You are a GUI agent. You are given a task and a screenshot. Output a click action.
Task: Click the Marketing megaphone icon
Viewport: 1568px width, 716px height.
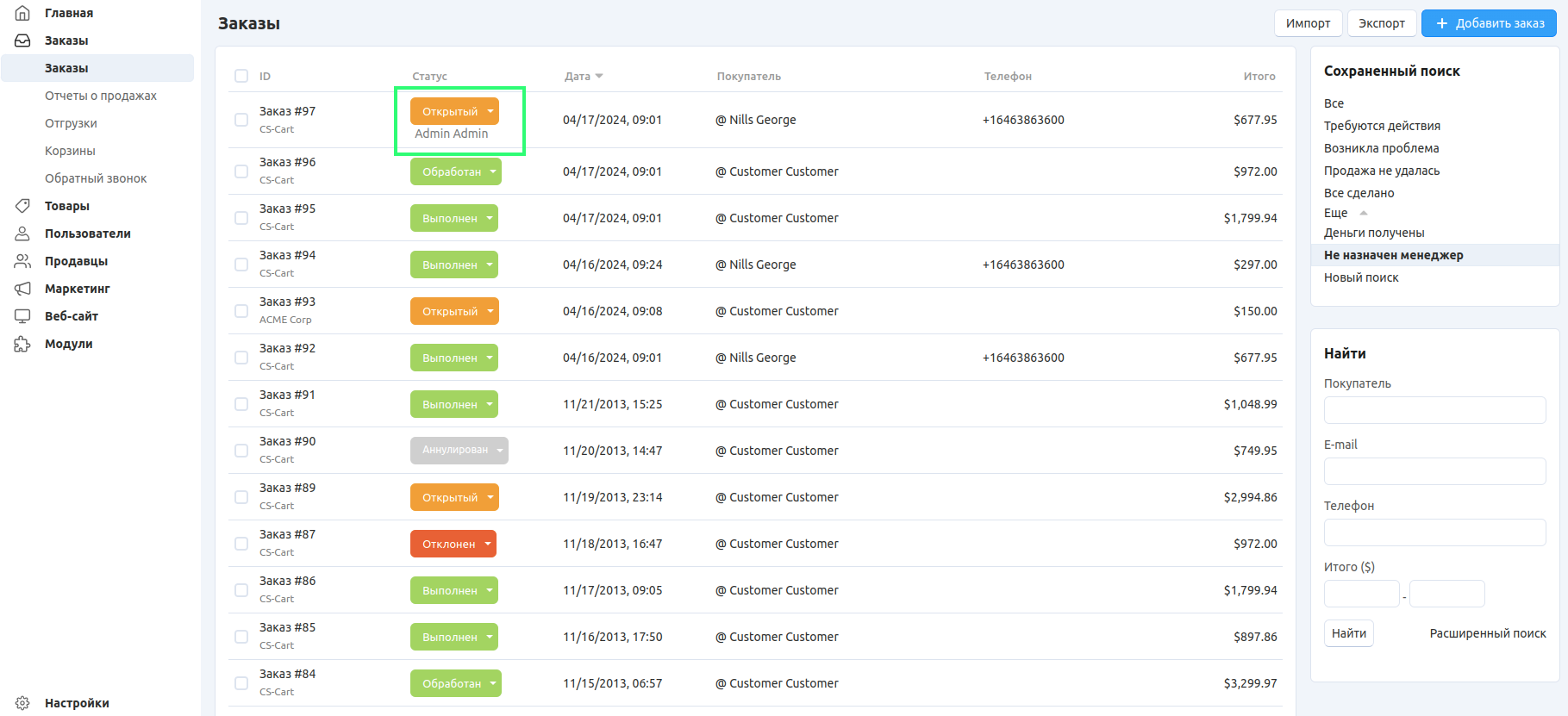point(23,289)
